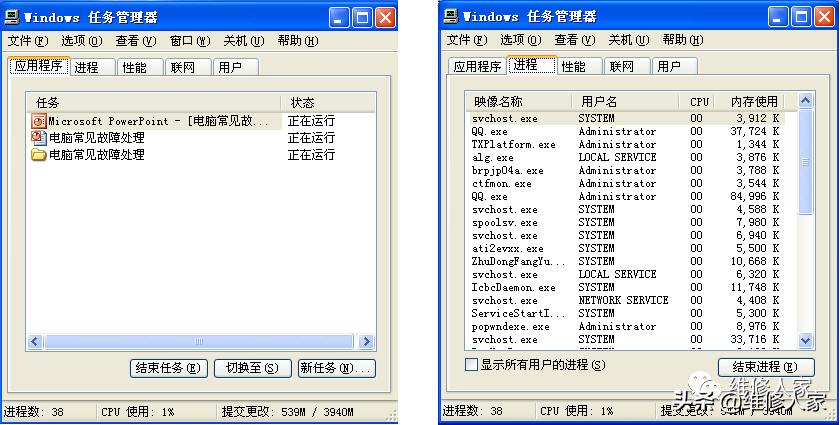Open 文件(F) menu in left window
This screenshot has height=425, width=840.
pos(28,41)
